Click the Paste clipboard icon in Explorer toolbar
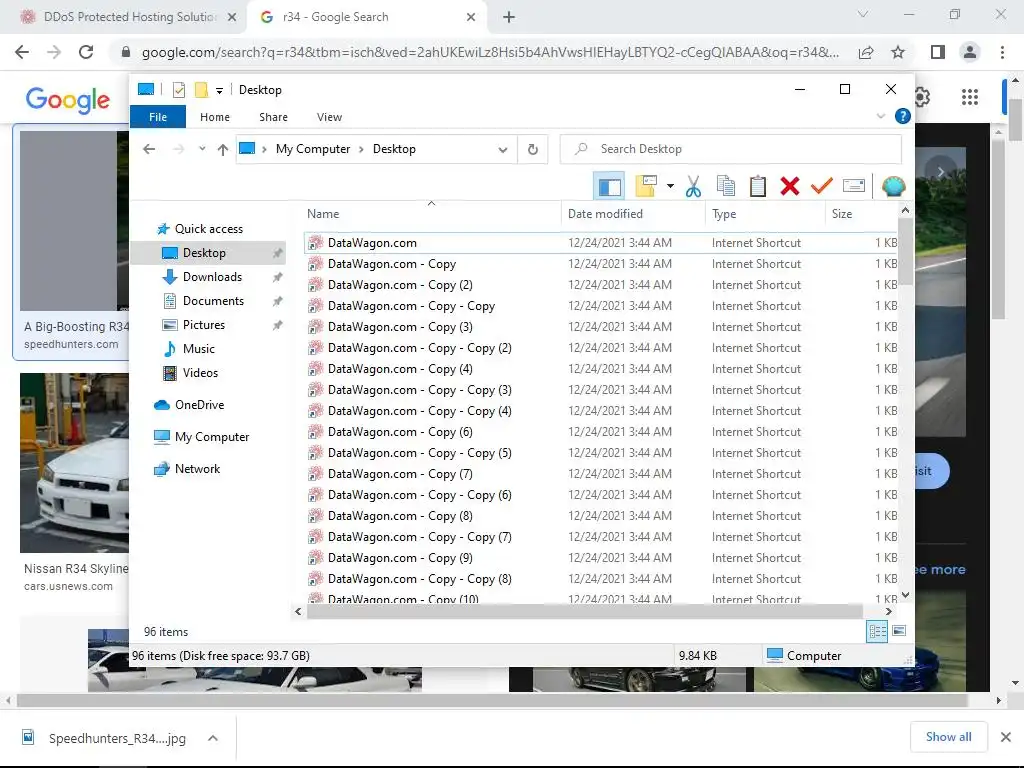Viewport: 1024px width, 768px height. [x=758, y=187]
